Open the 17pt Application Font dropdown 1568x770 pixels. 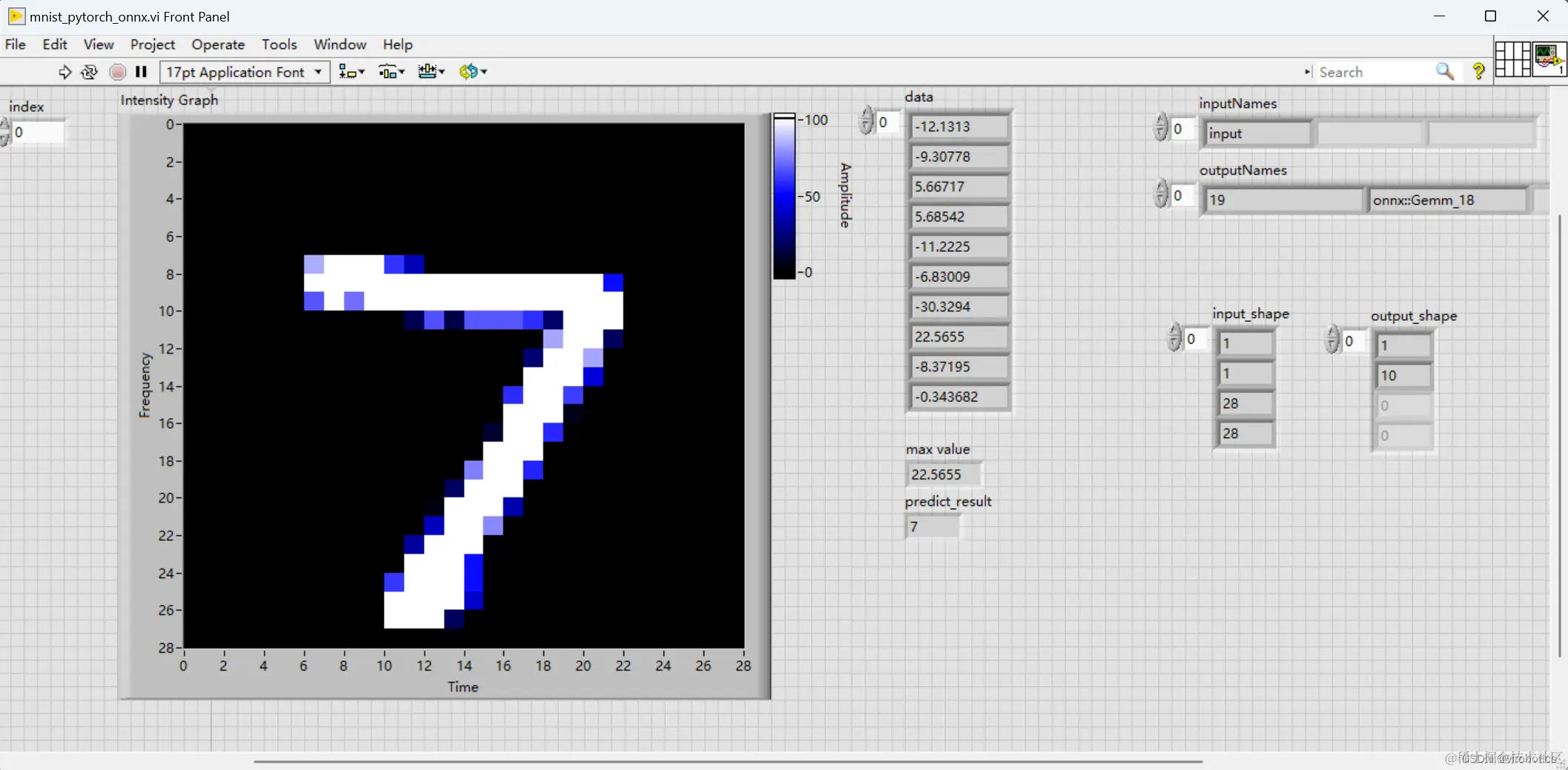[245, 72]
